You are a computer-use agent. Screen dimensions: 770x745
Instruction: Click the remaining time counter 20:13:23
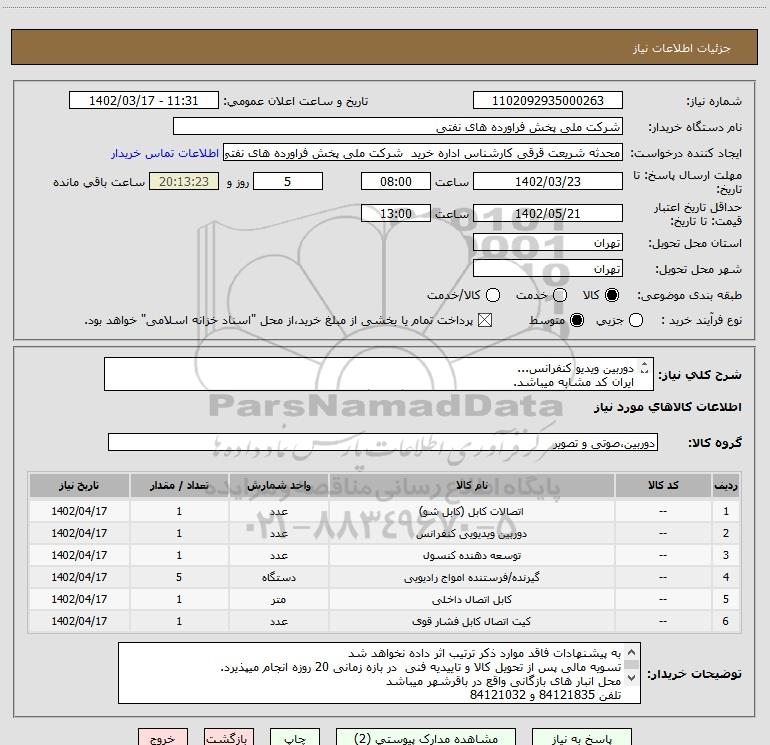pyautogui.click(x=184, y=181)
